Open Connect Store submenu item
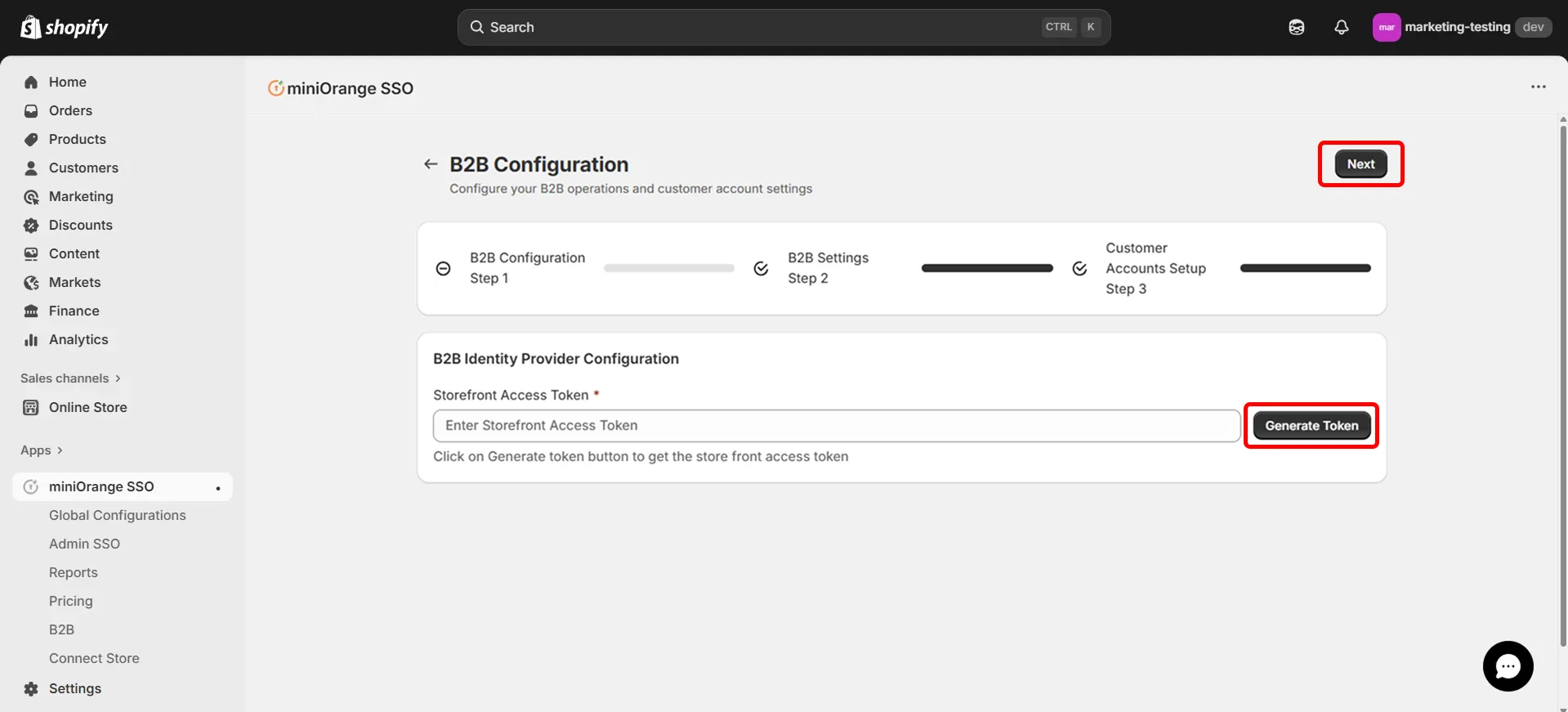Image resolution: width=1568 pixels, height=712 pixels. click(94, 658)
